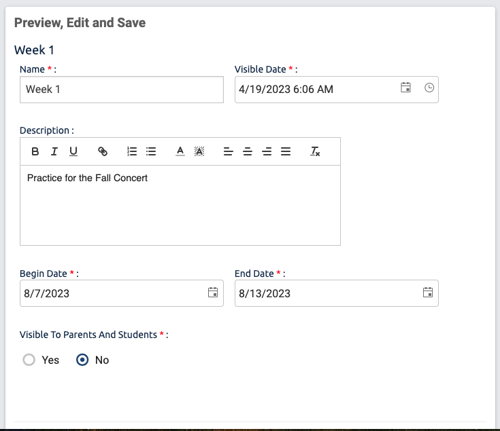Screen dimensions: 500x431
Task: Choose the text font color tool
Action: click(x=180, y=151)
